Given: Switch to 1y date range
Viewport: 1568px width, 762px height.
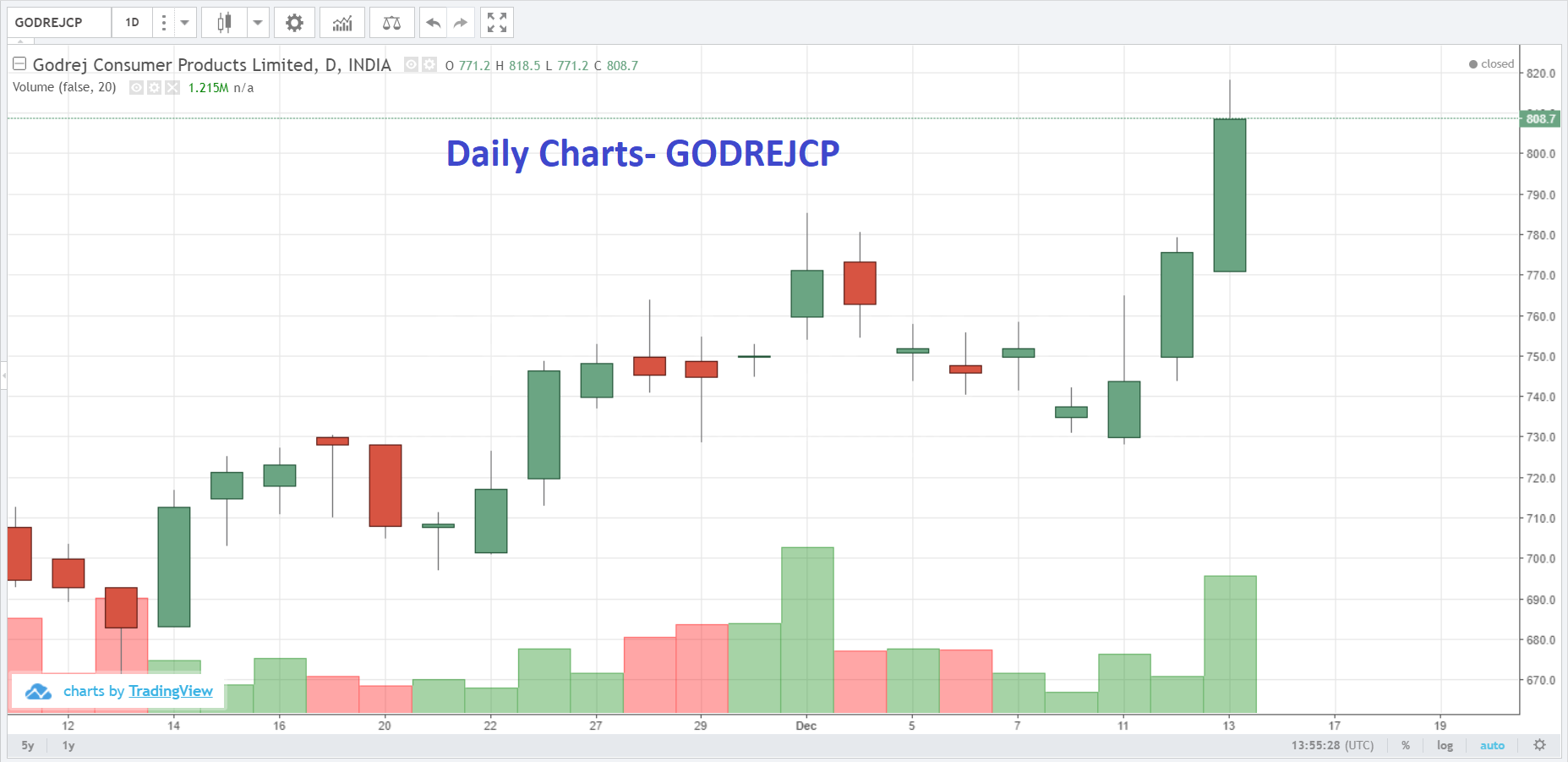Looking at the screenshot, I should (68, 745).
